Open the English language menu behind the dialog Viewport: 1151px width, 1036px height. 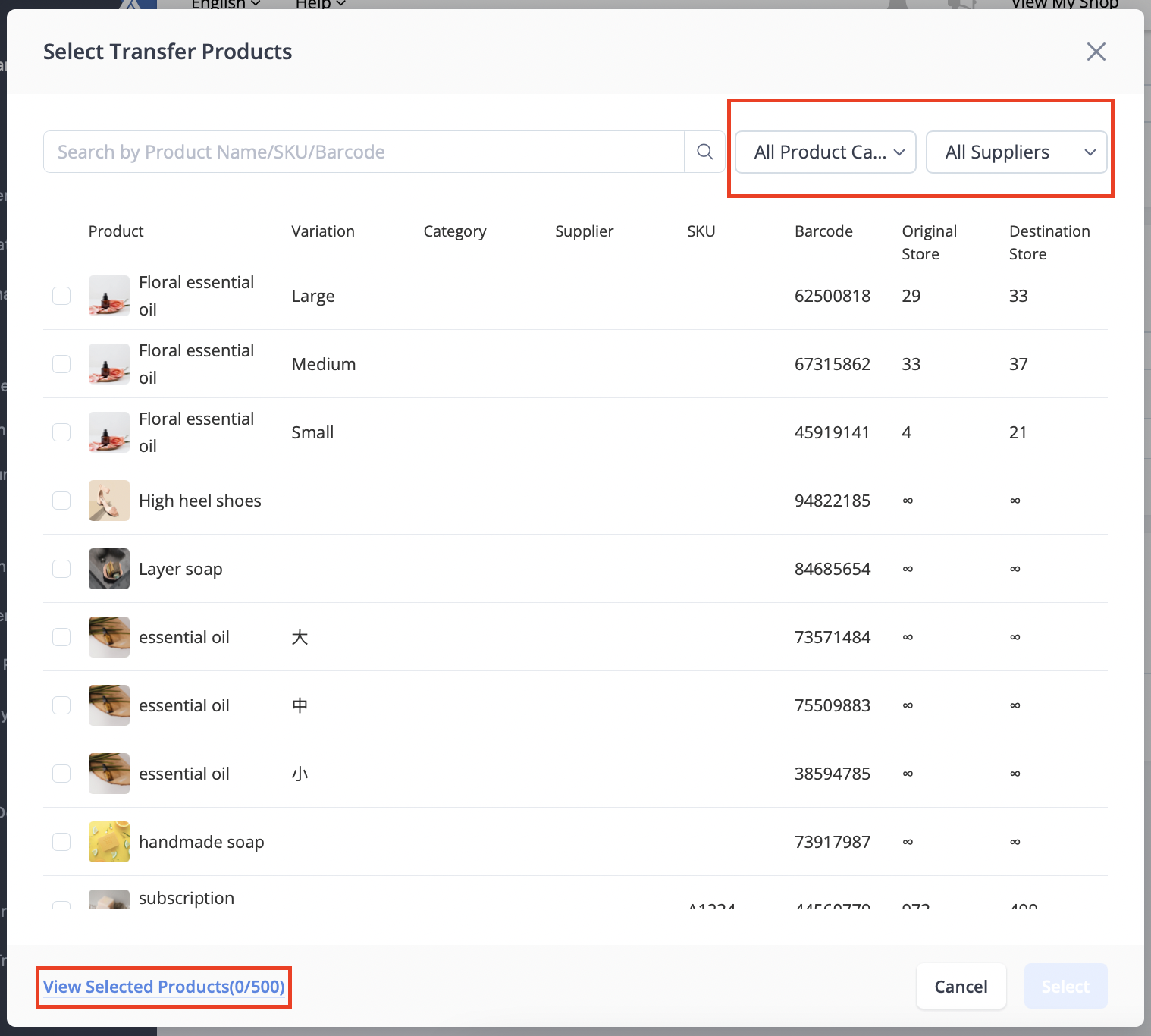click(x=225, y=4)
